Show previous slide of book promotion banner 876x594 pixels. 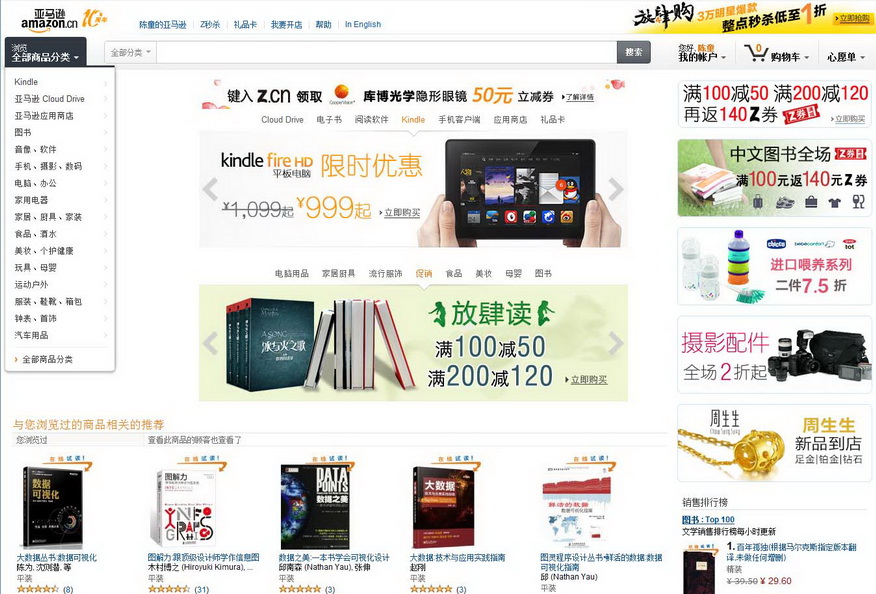(x=211, y=343)
